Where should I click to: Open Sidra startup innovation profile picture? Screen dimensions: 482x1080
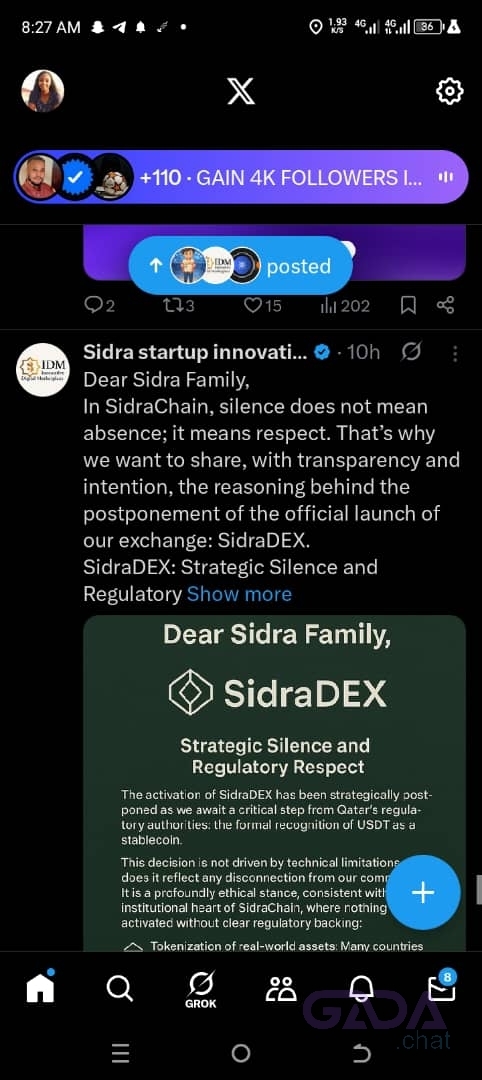pyautogui.click(x=43, y=370)
